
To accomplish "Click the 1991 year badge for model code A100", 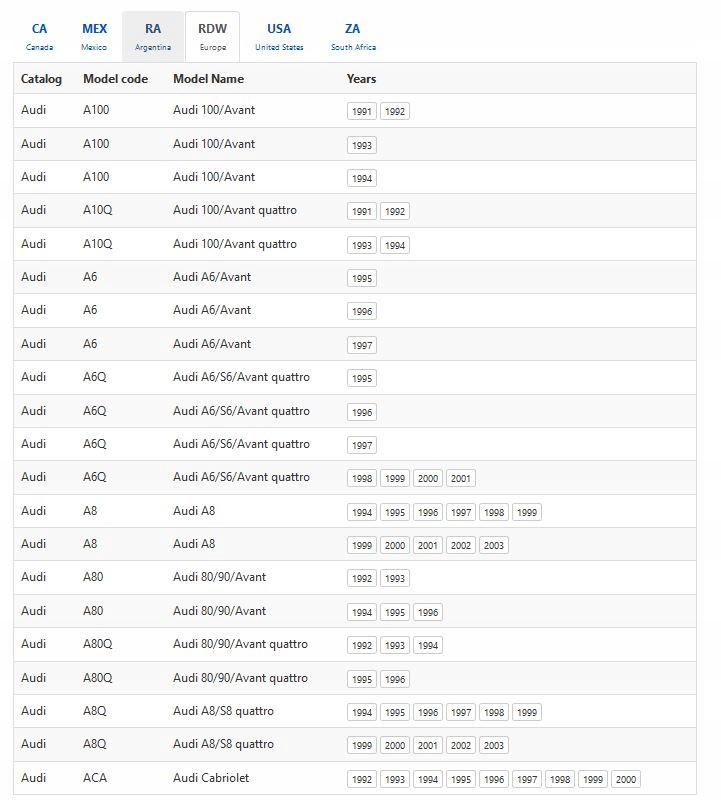I will (362, 112).
